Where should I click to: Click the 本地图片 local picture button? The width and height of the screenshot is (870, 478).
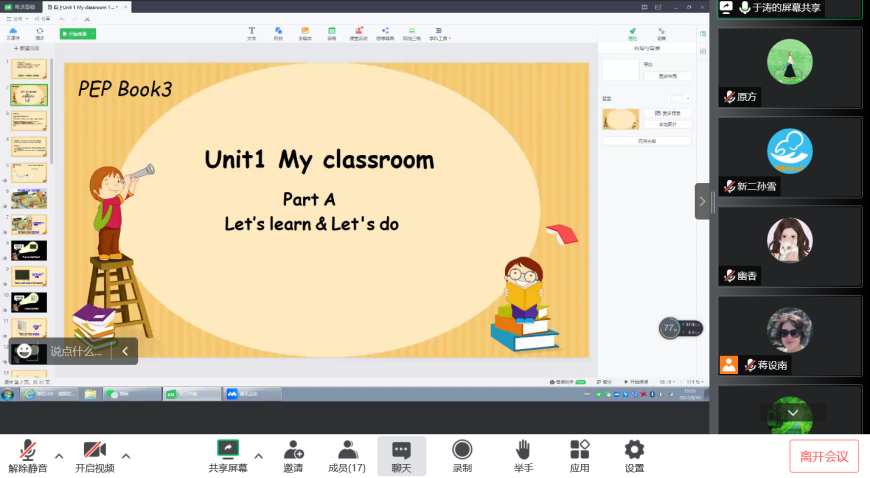pos(667,124)
